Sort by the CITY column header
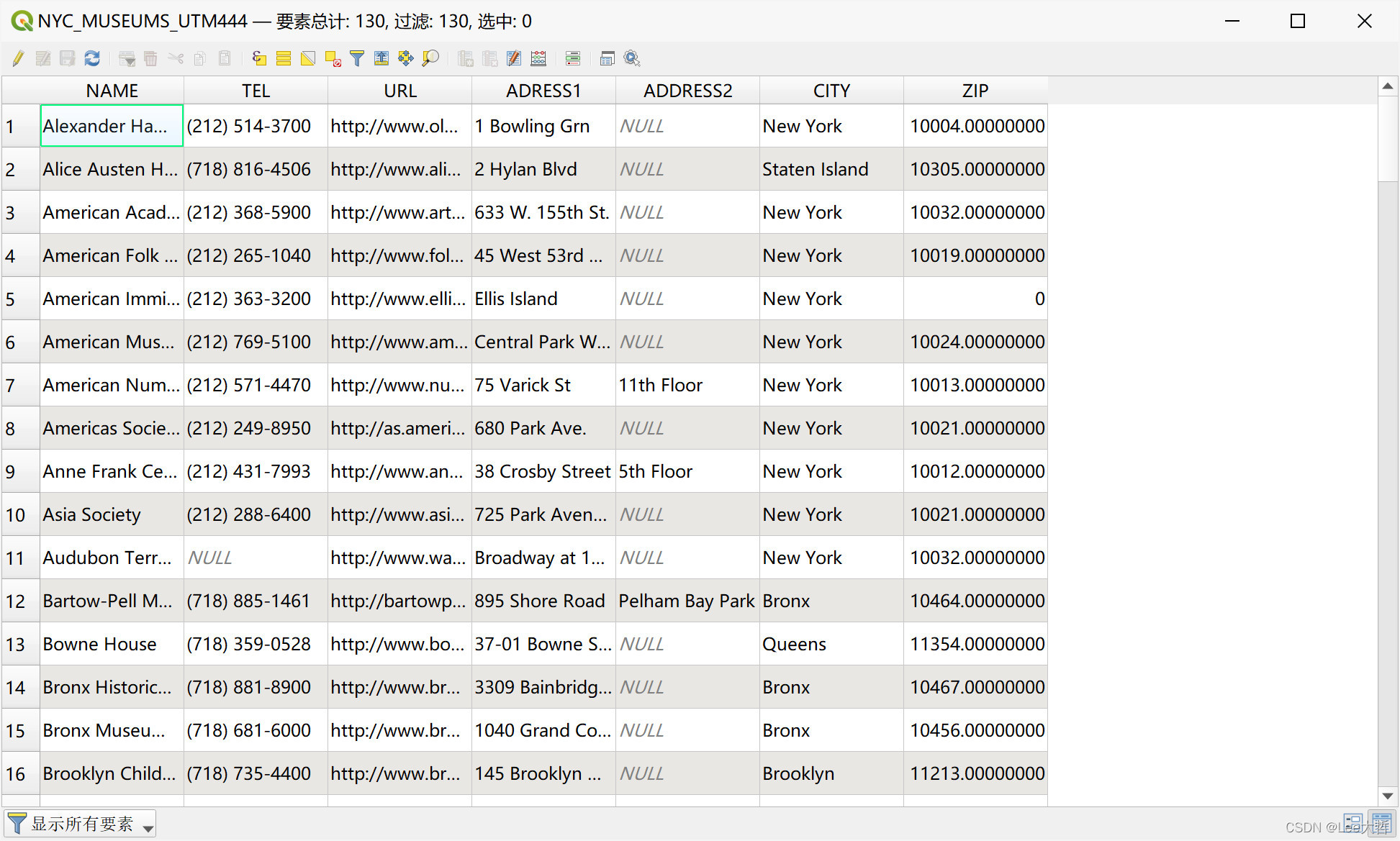The width and height of the screenshot is (1400, 841). (x=831, y=91)
